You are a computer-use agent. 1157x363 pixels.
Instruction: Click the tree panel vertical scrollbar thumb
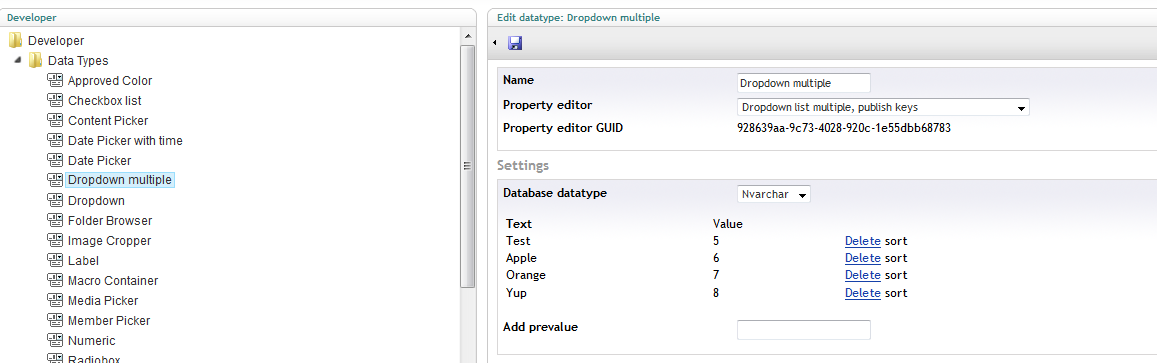(467, 166)
